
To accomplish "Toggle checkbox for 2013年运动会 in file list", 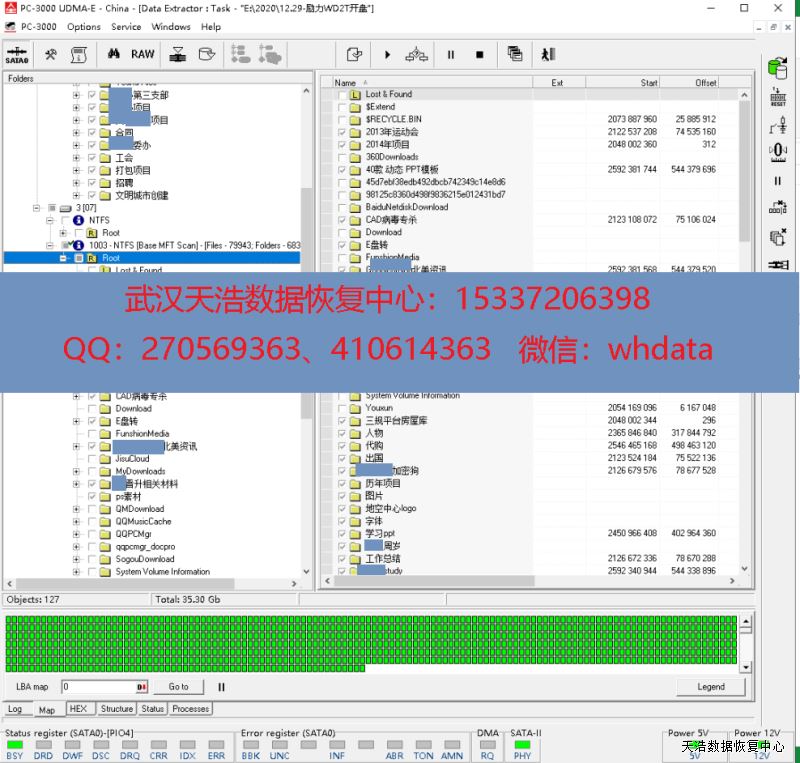I will pyautogui.click(x=342, y=132).
